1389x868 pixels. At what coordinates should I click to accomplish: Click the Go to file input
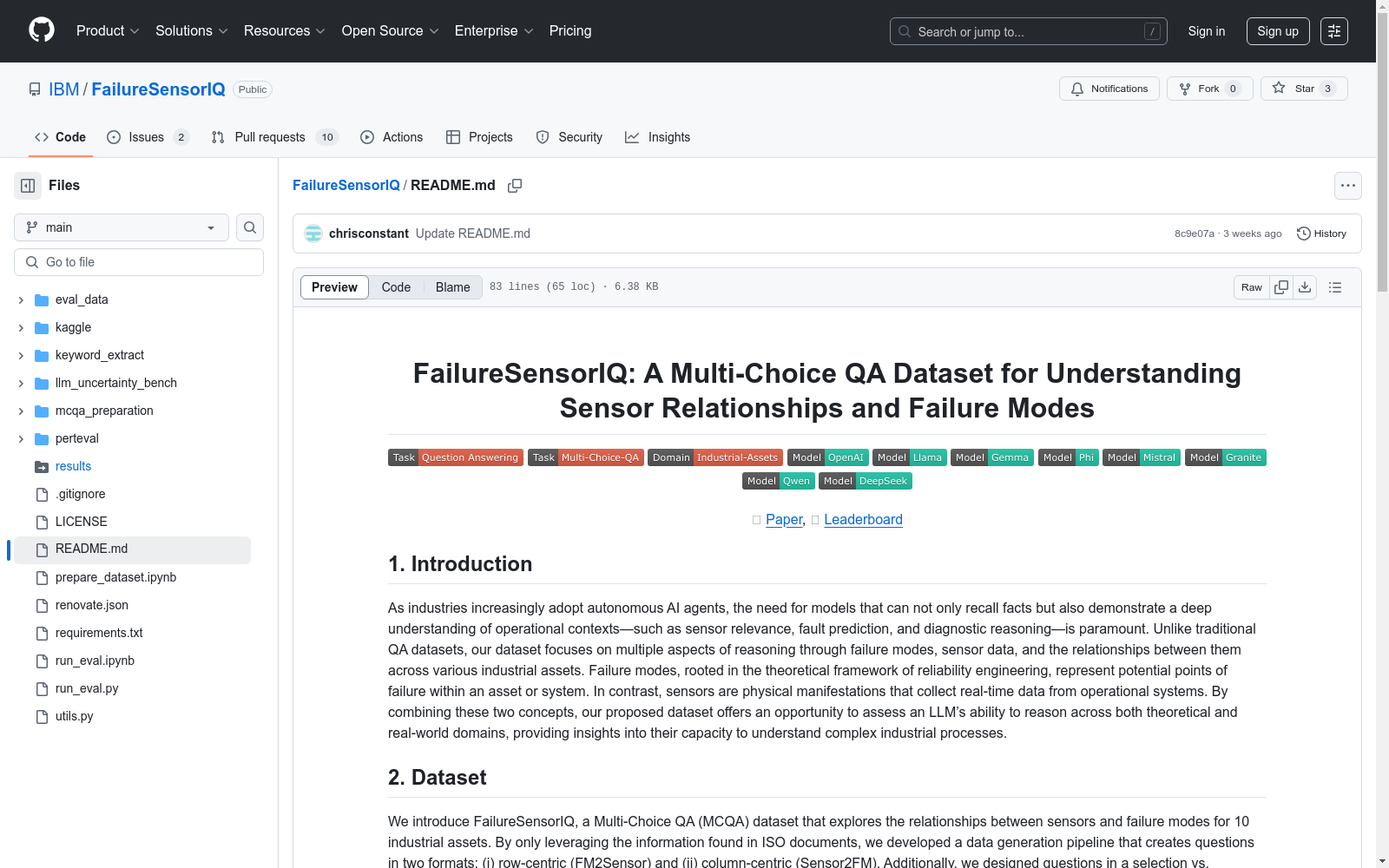coord(138,261)
